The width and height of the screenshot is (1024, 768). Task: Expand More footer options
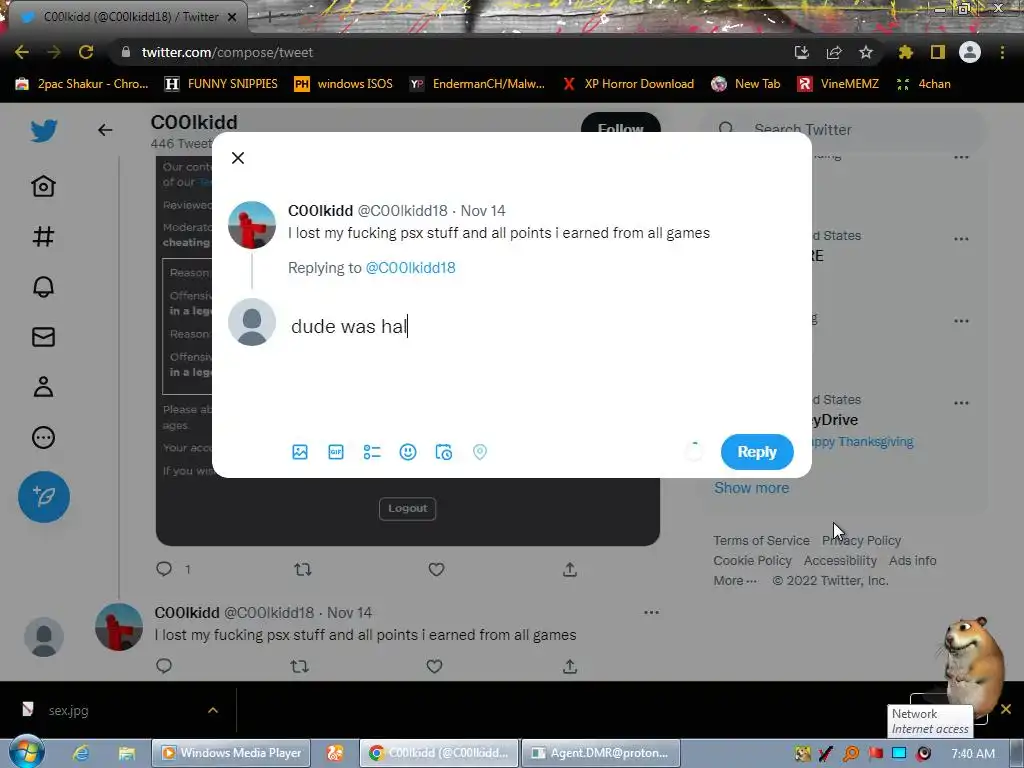click(735, 581)
